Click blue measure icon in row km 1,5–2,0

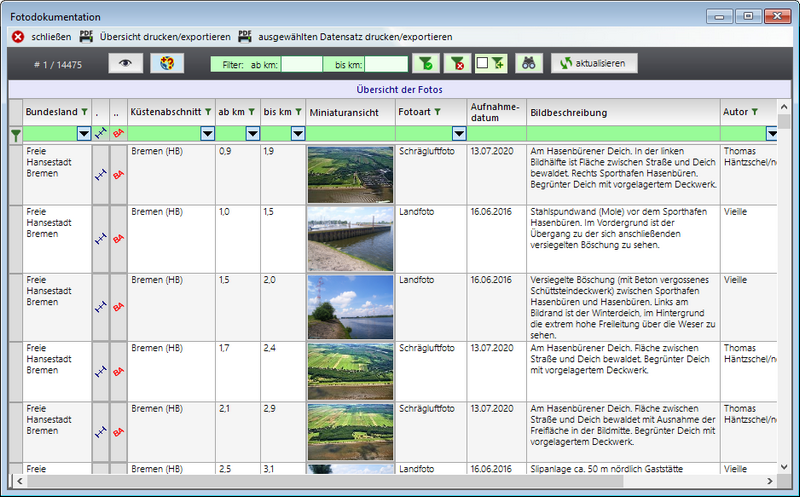click(x=101, y=307)
